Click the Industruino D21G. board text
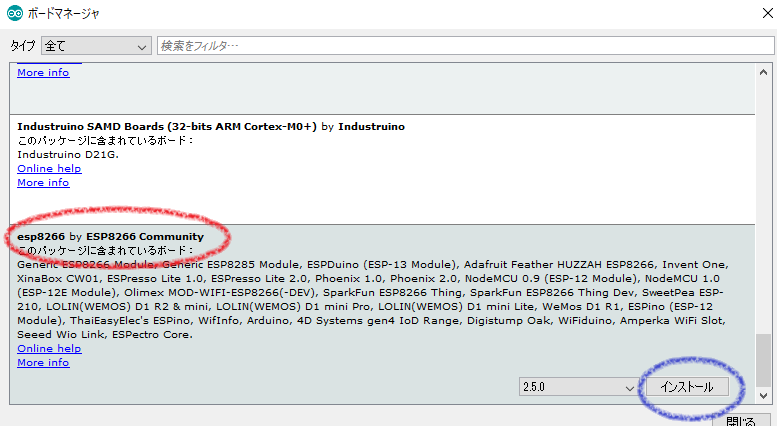This screenshot has width=777, height=426. pyautogui.click(x=68, y=155)
